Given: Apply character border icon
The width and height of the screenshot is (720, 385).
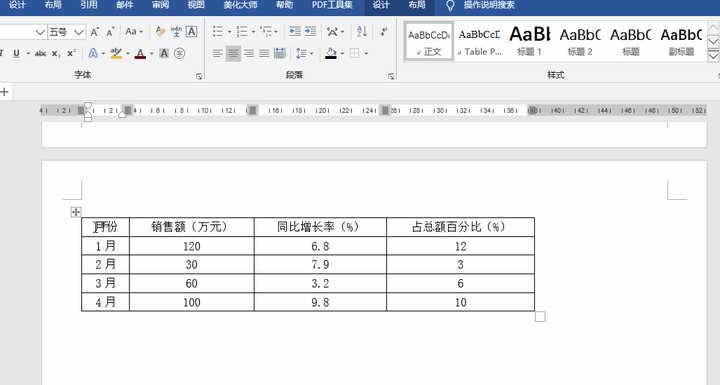Looking at the screenshot, I should (x=191, y=32).
